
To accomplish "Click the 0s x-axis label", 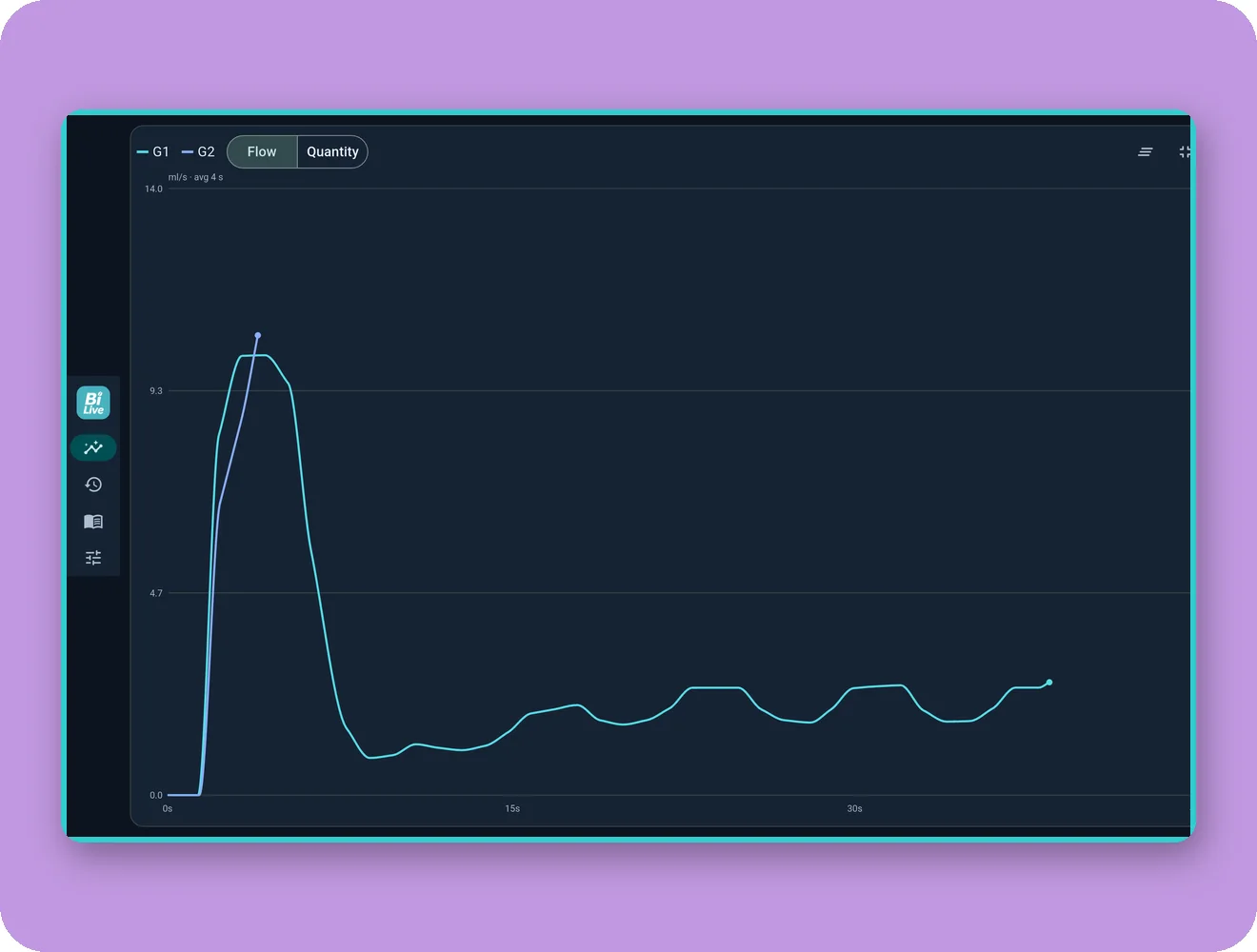I will coord(168,809).
